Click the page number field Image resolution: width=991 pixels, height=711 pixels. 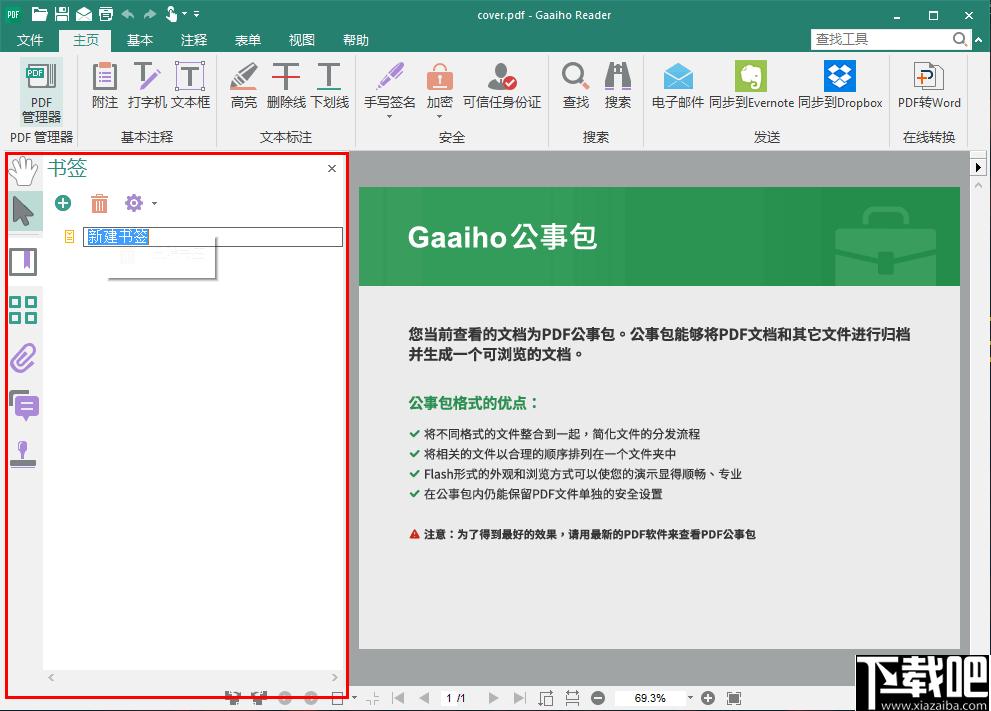(456, 698)
